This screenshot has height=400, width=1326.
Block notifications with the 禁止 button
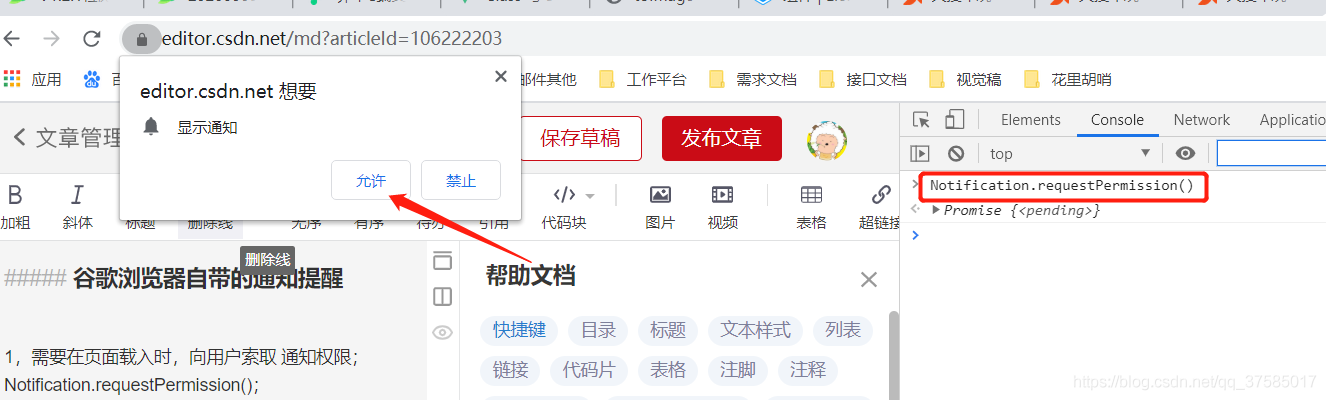(461, 180)
